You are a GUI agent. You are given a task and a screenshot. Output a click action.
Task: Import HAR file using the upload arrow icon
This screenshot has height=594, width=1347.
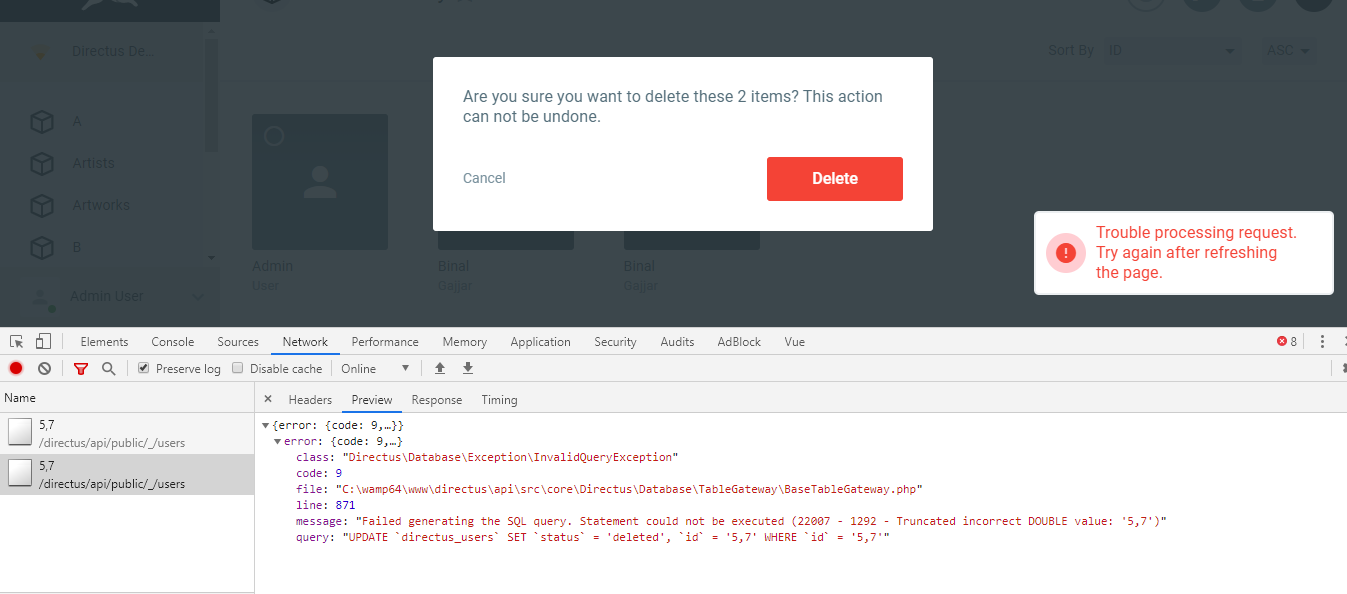coord(440,368)
